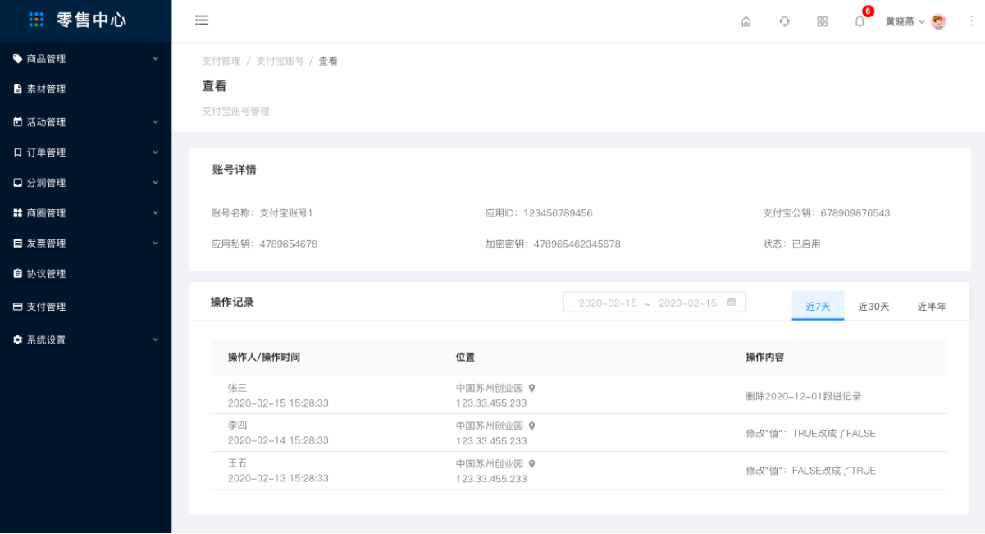This screenshot has height=534, width=985.
Task: Expand the 分润管理 menu chevron
Action: pyautogui.click(x=155, y=183)
